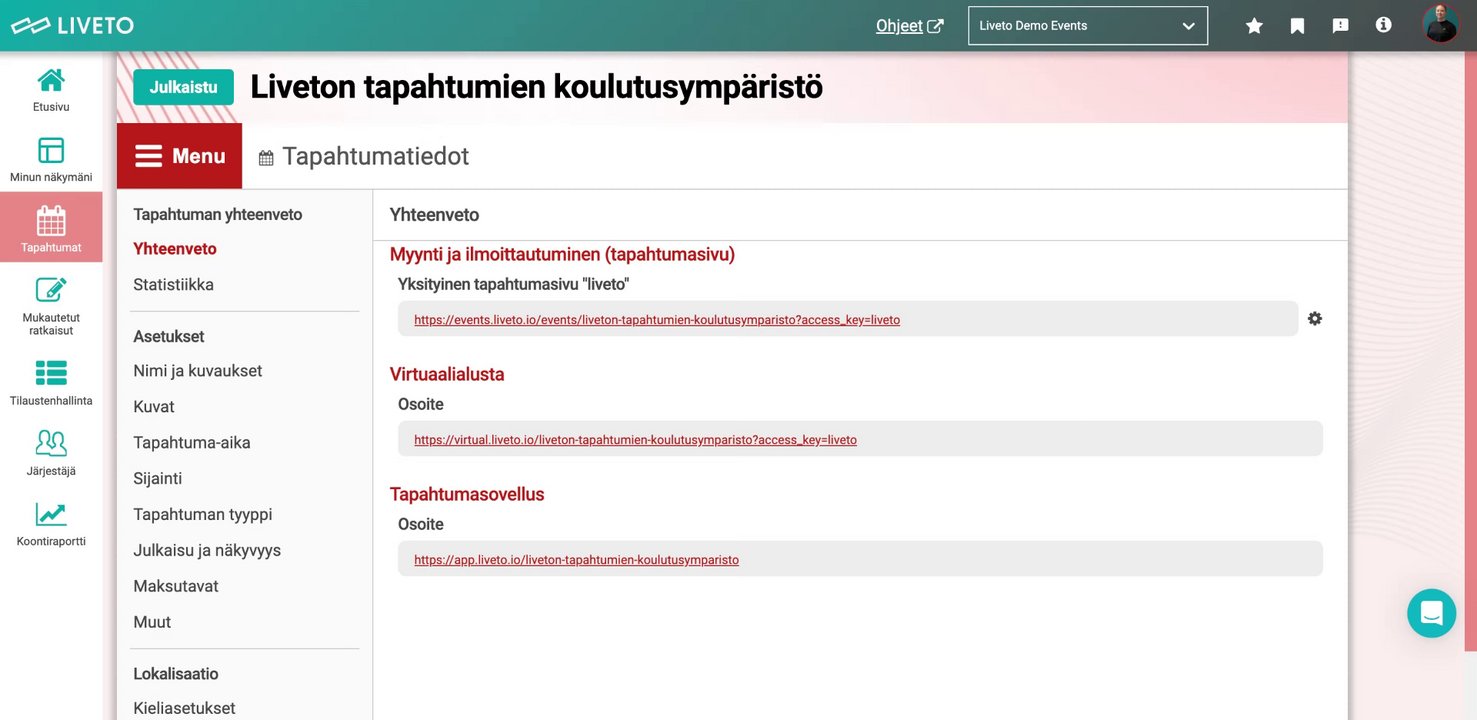Open Tapahtuman tyyppi settings
The width and height of the screenshot is (1477, 720).
point(203,515)
